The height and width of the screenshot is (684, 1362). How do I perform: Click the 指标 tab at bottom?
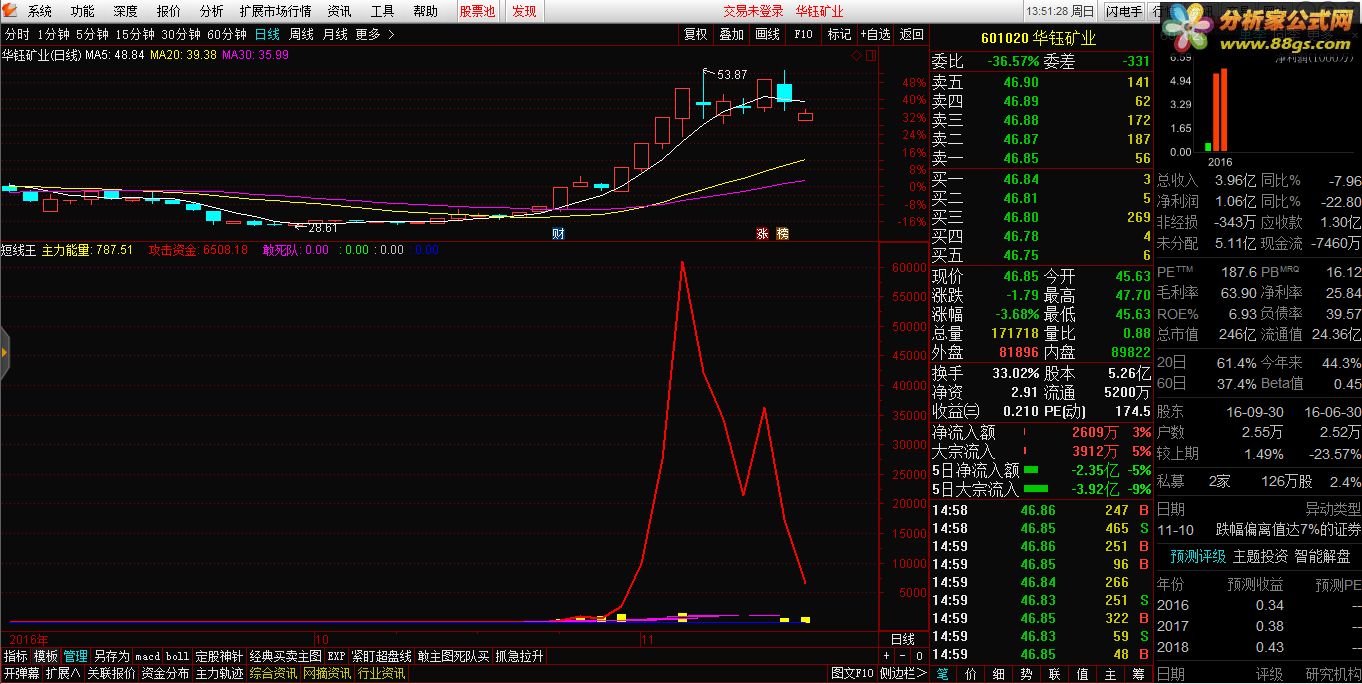tap(16, 656)
